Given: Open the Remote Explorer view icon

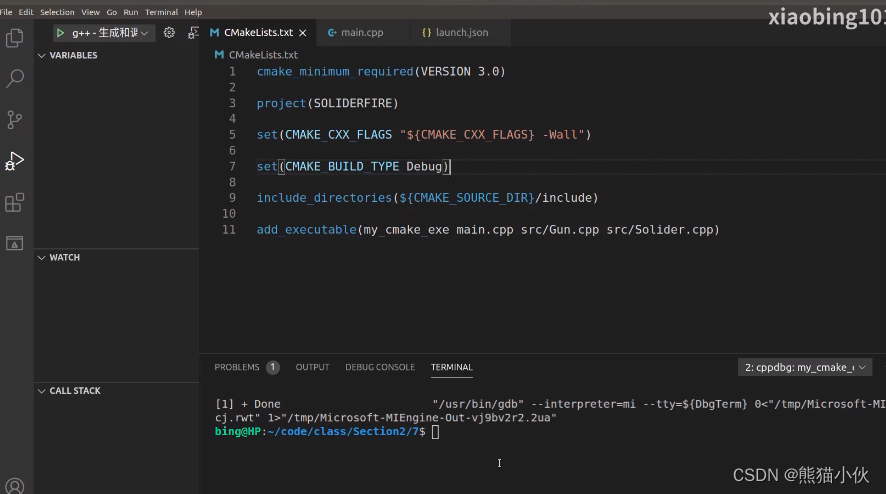Looking at the screenshot, I should (x=15, y=244).
